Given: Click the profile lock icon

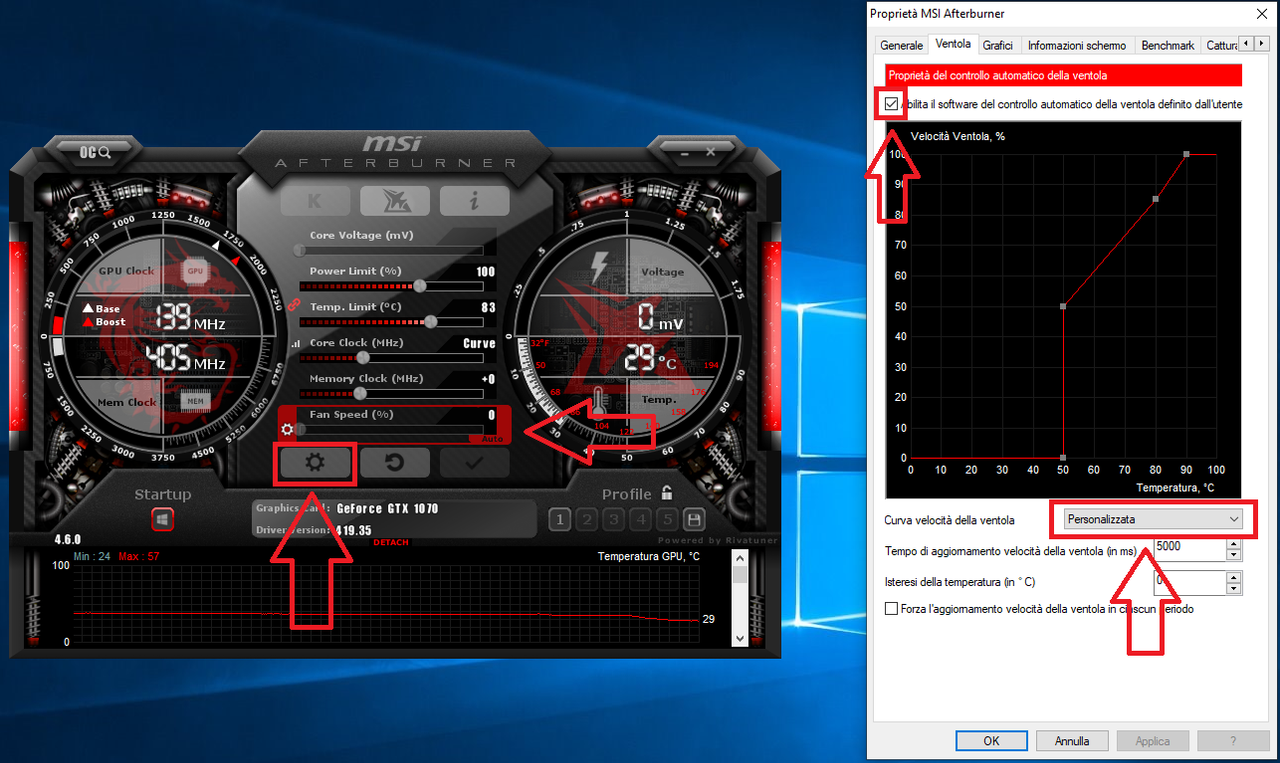Looking at the screenshot, I should click(666, 493).
